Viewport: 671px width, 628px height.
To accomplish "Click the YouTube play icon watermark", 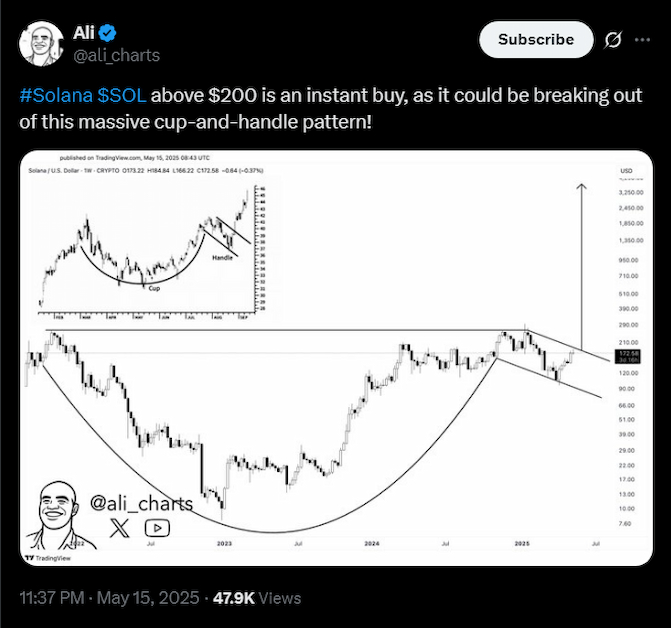I will click(157, 528).
